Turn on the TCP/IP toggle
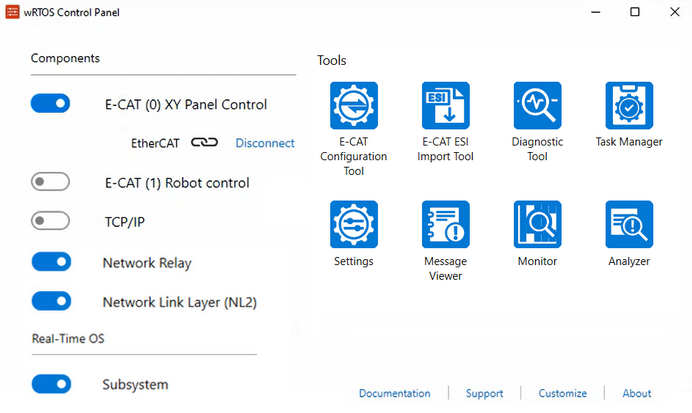The width and height of the screenshot is (692, 413). (51, 221)
